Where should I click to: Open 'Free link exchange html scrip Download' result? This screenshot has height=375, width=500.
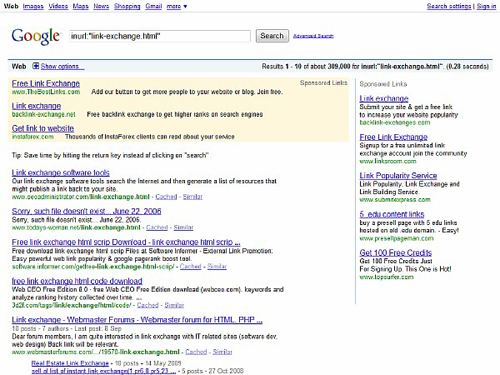click(x=126, y=242)
